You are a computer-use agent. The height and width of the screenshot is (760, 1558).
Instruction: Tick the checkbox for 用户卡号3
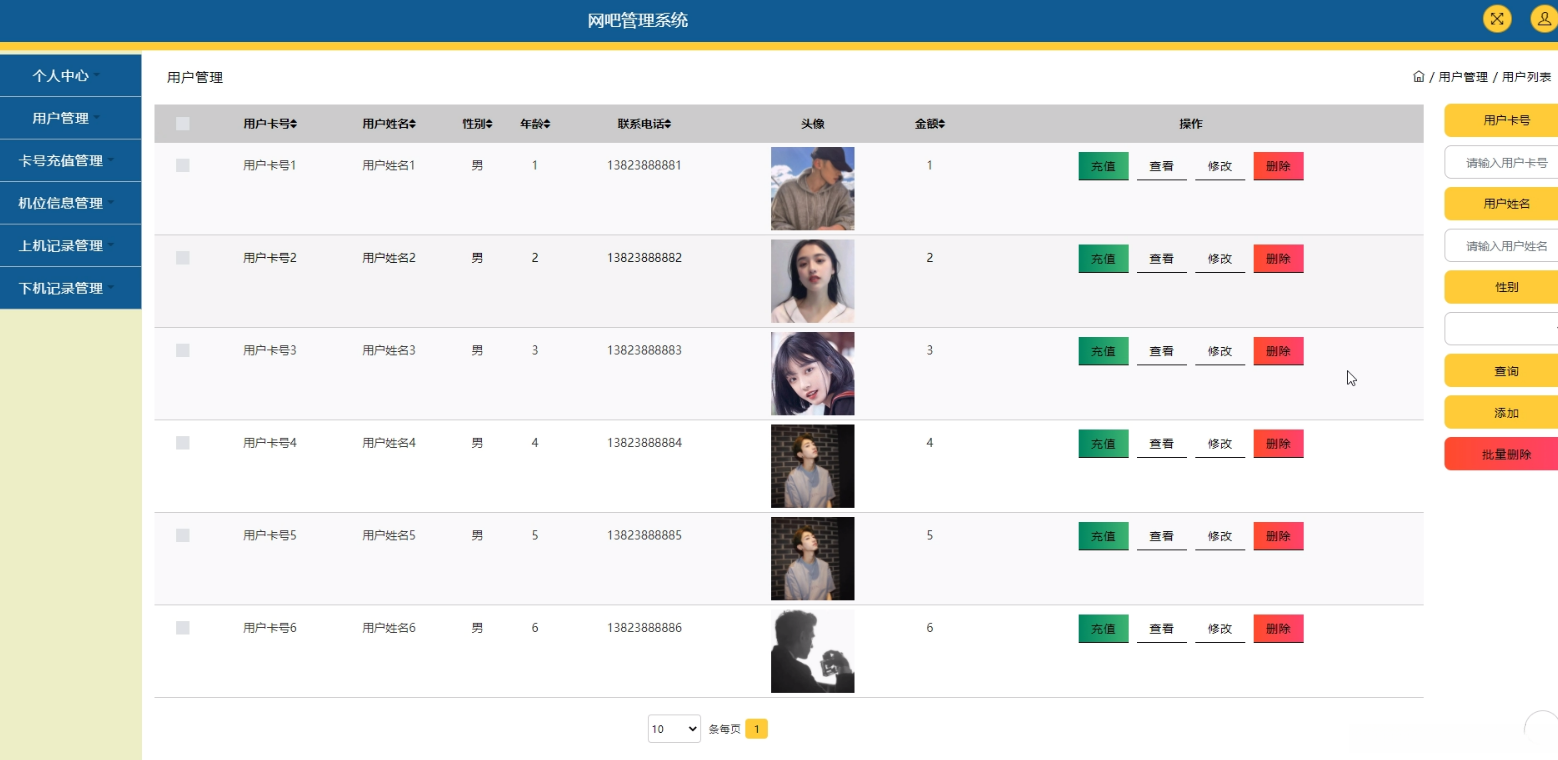click(x=183, y=350)
